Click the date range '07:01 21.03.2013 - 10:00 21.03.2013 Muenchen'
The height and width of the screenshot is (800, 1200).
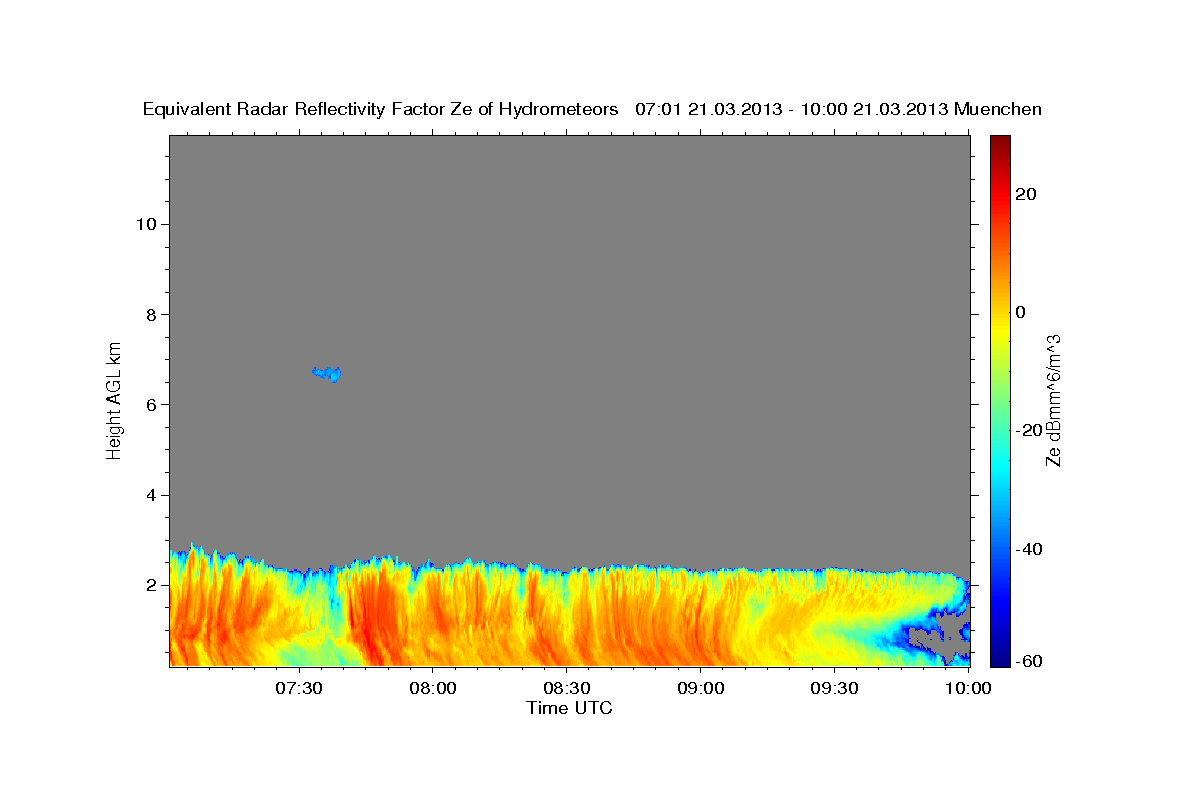(838, 110)
